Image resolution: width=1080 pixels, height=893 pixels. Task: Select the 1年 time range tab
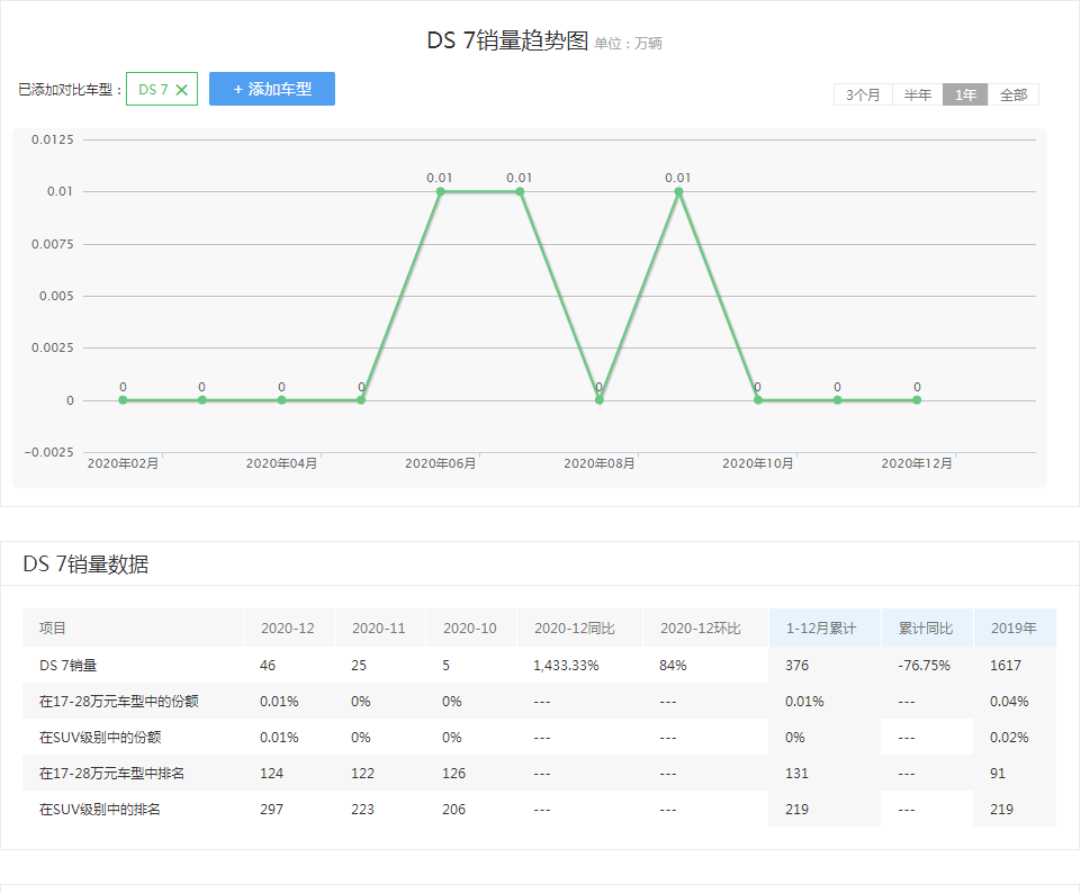coord(965,95)
